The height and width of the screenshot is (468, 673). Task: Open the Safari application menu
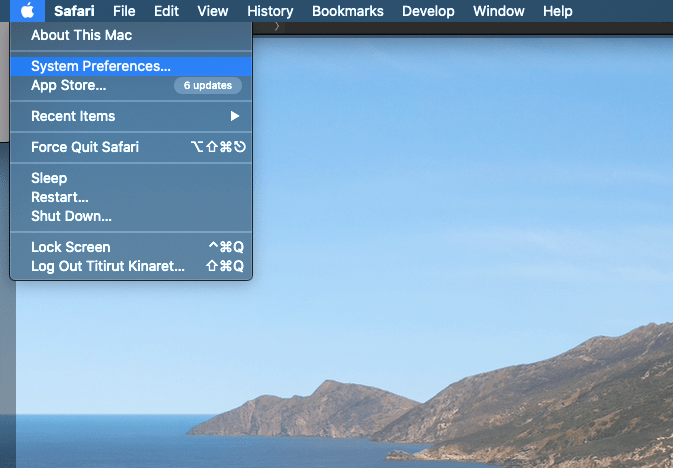(x=74, y=11)
